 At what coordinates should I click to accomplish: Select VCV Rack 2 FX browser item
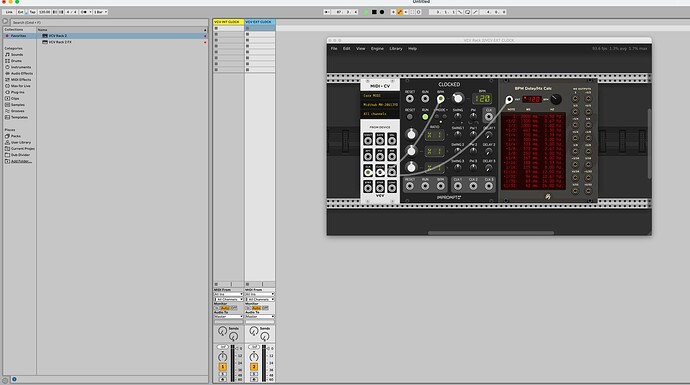(60, 42)
